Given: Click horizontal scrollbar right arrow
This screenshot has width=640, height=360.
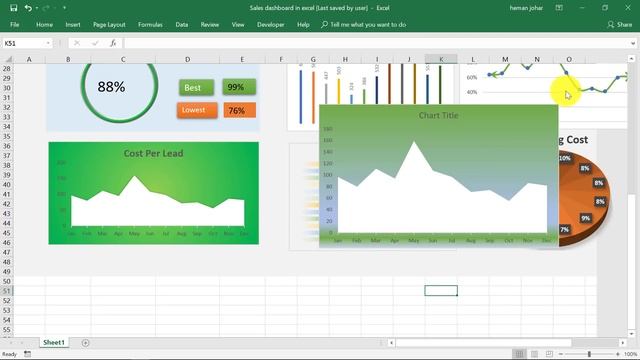Looking at the screenshot, I should pos(623,343).
